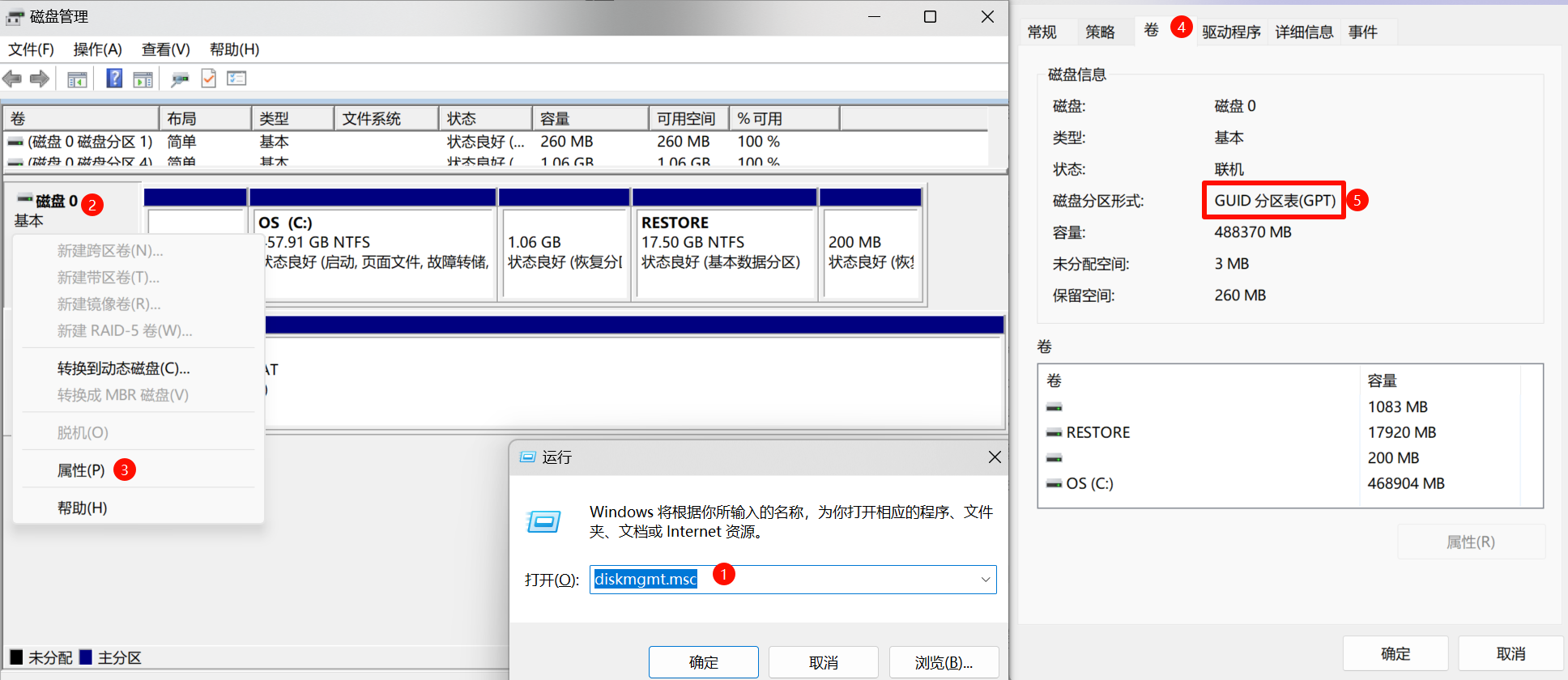Click the show/hide action pane icon
This screenshot has width=1568, height=680.
tap(143, 79)
